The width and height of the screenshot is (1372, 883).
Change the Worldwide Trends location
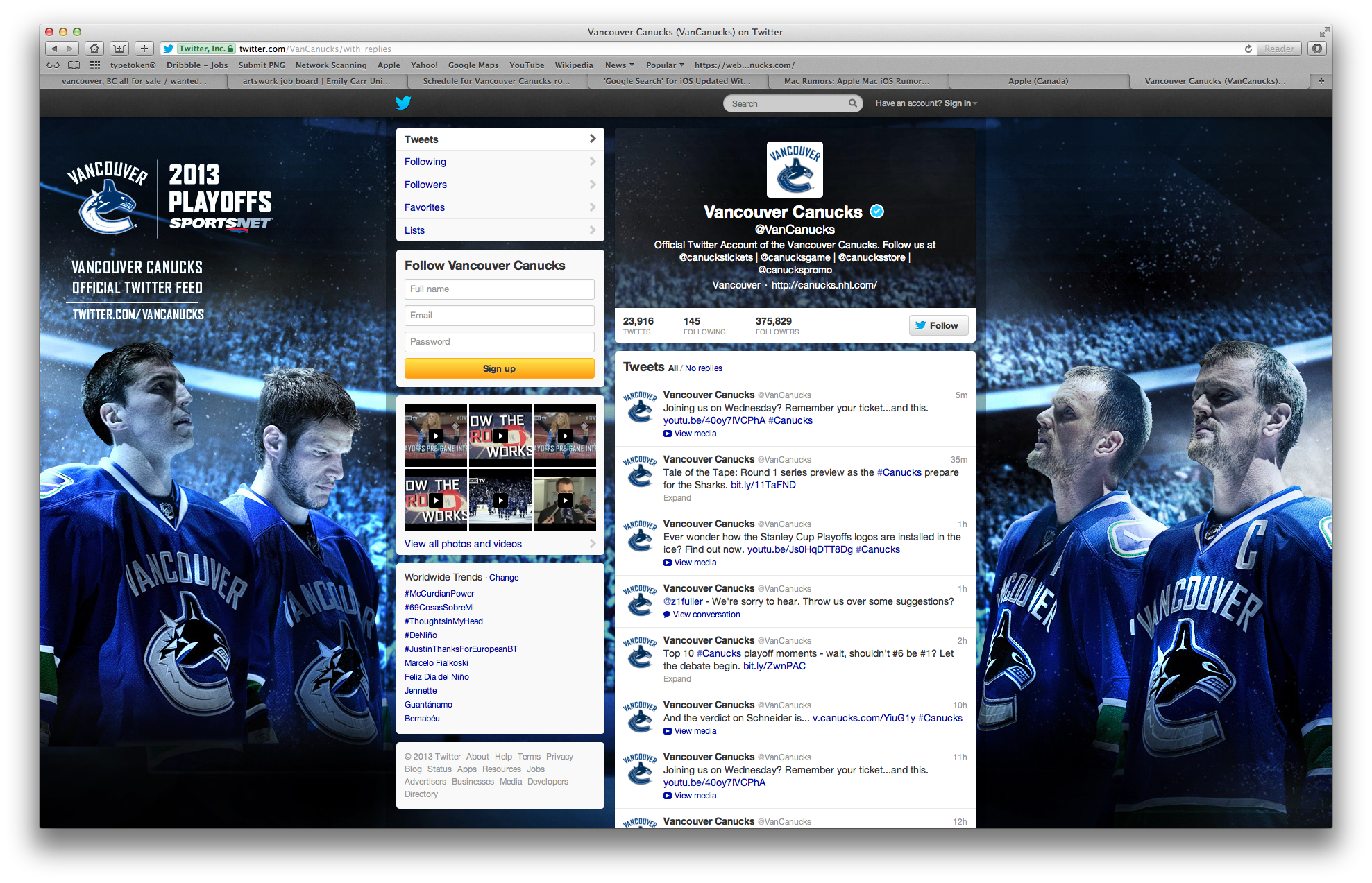pos(504,578)
